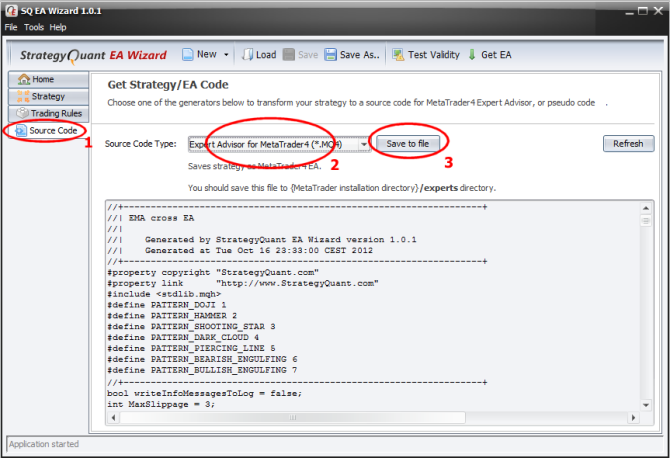Click the New document toolbar icon
Screen dimensions: 670x458
coord(188,55)
